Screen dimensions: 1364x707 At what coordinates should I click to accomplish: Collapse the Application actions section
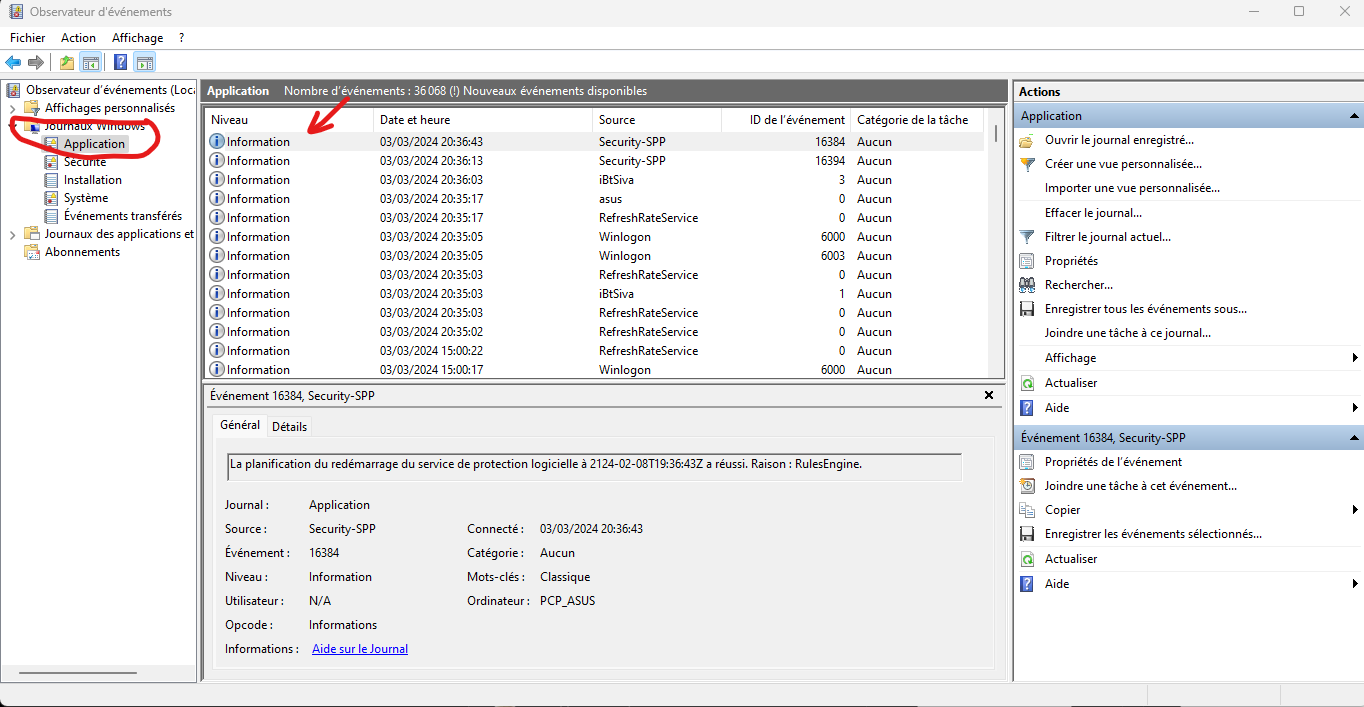(1354, 116)
